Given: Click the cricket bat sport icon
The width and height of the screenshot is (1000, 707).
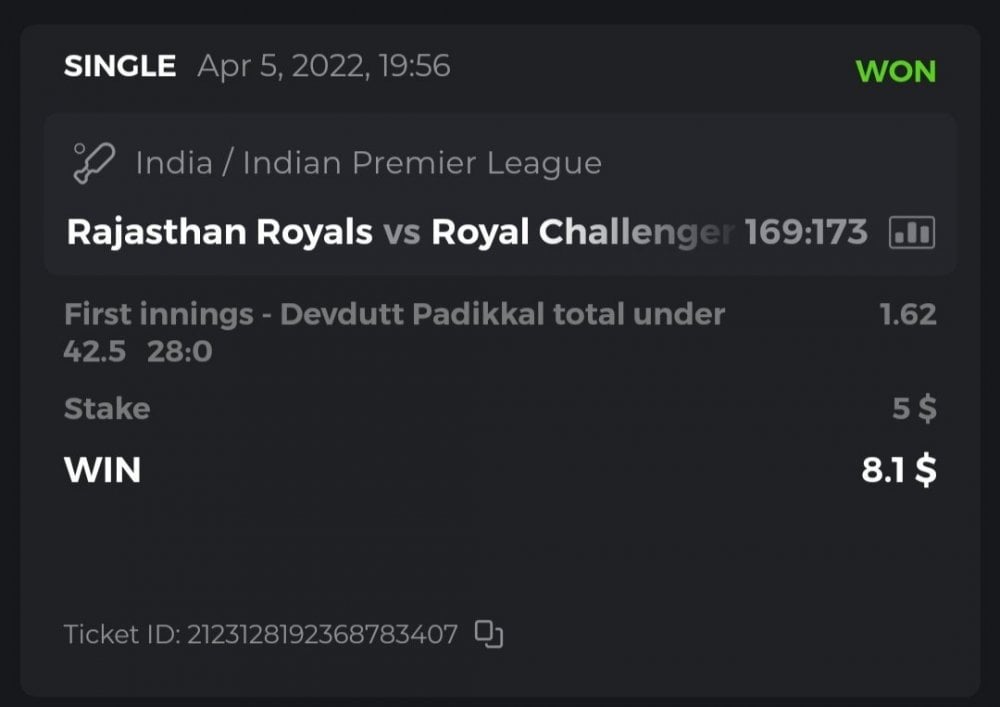Looking at the screenshot, I should 93,163.
